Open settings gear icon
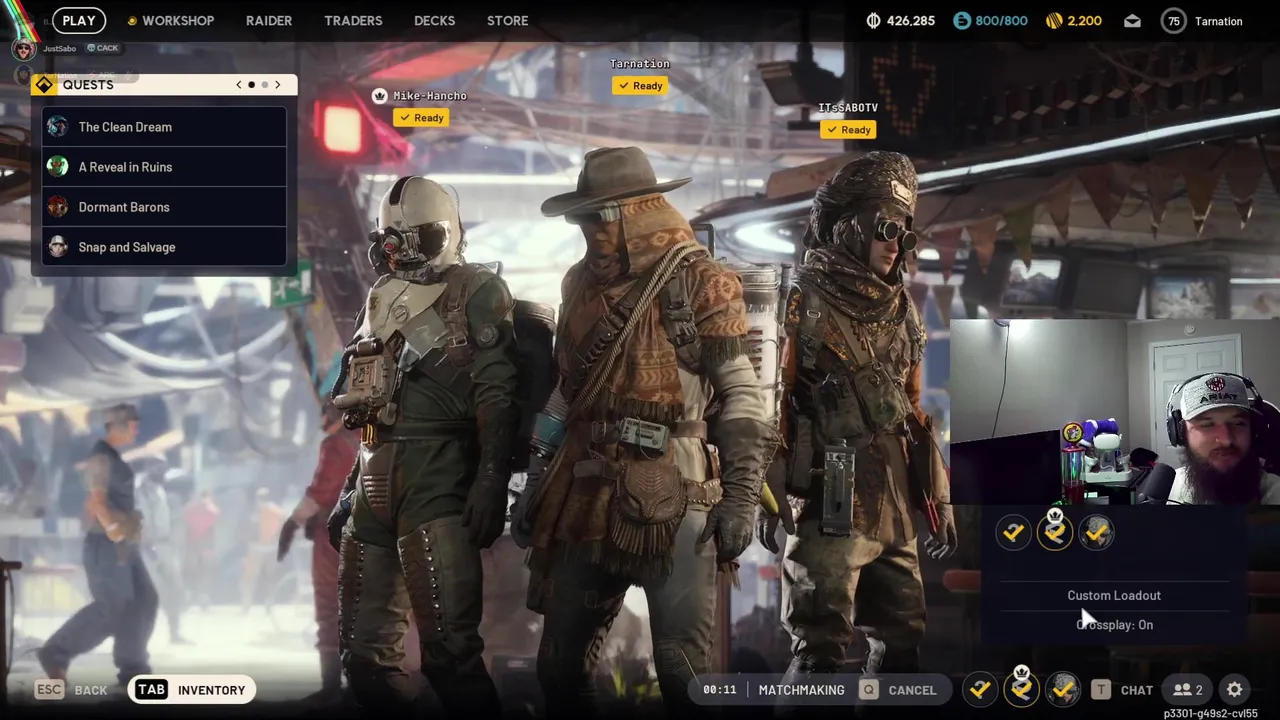 pos(1235,690)
